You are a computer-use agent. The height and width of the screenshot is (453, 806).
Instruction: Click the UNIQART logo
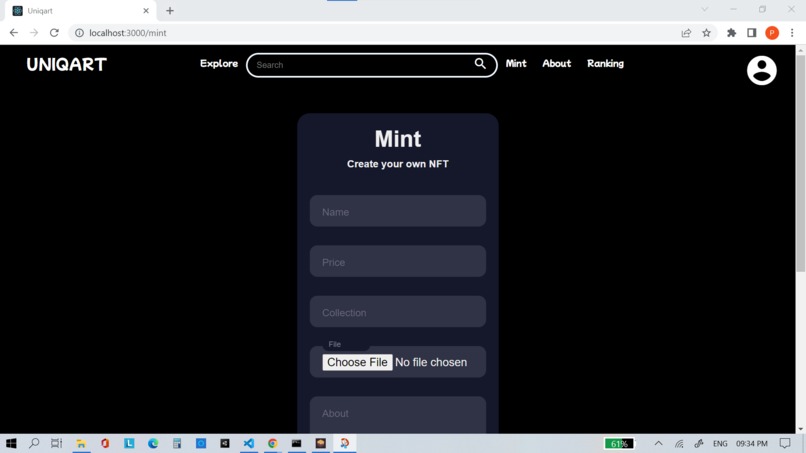pyautogui.click(x=67, y=64)
